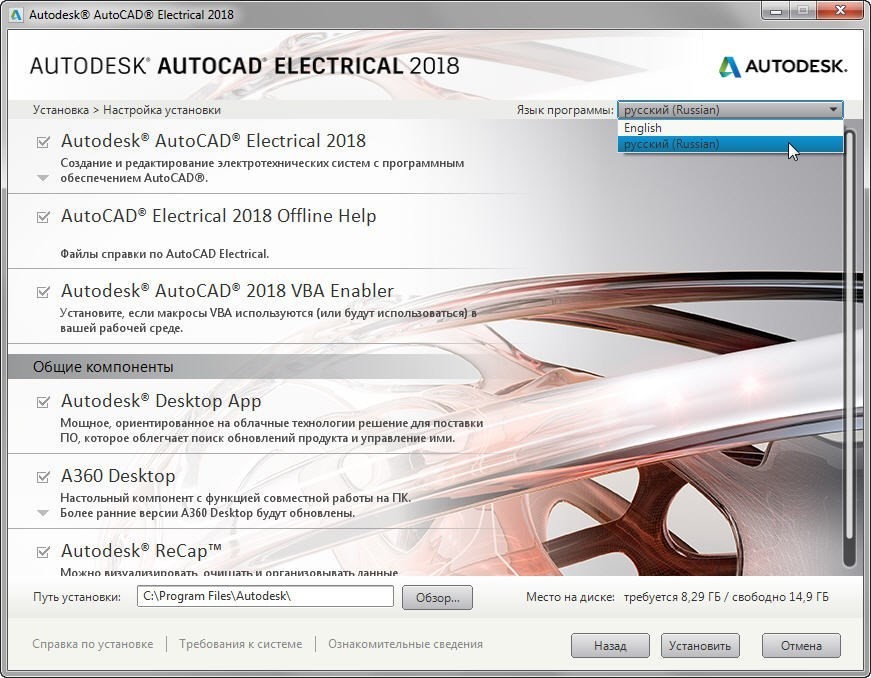Click the Обзор... browse button
Viewport: 871px width, 678px height.
click(437, 597)
